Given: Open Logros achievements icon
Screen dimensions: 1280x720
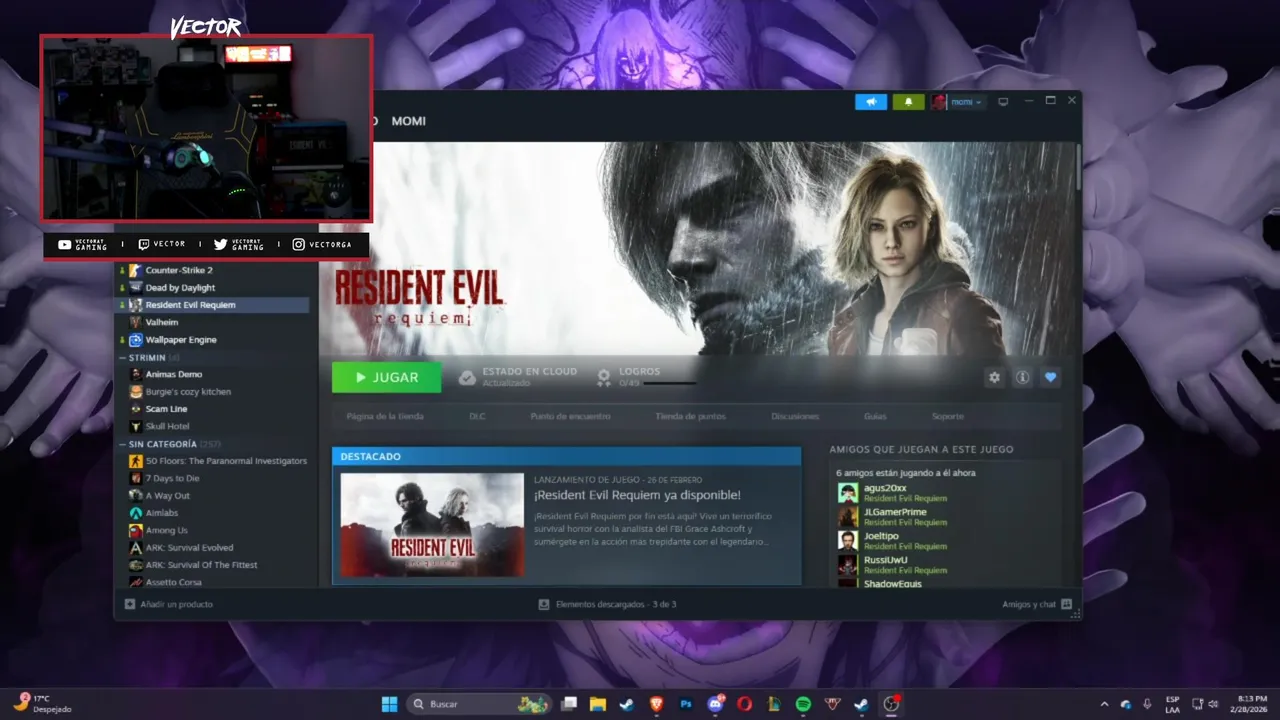Looking at the screenshot, I should pyautogui.click(x=604, y=377).
